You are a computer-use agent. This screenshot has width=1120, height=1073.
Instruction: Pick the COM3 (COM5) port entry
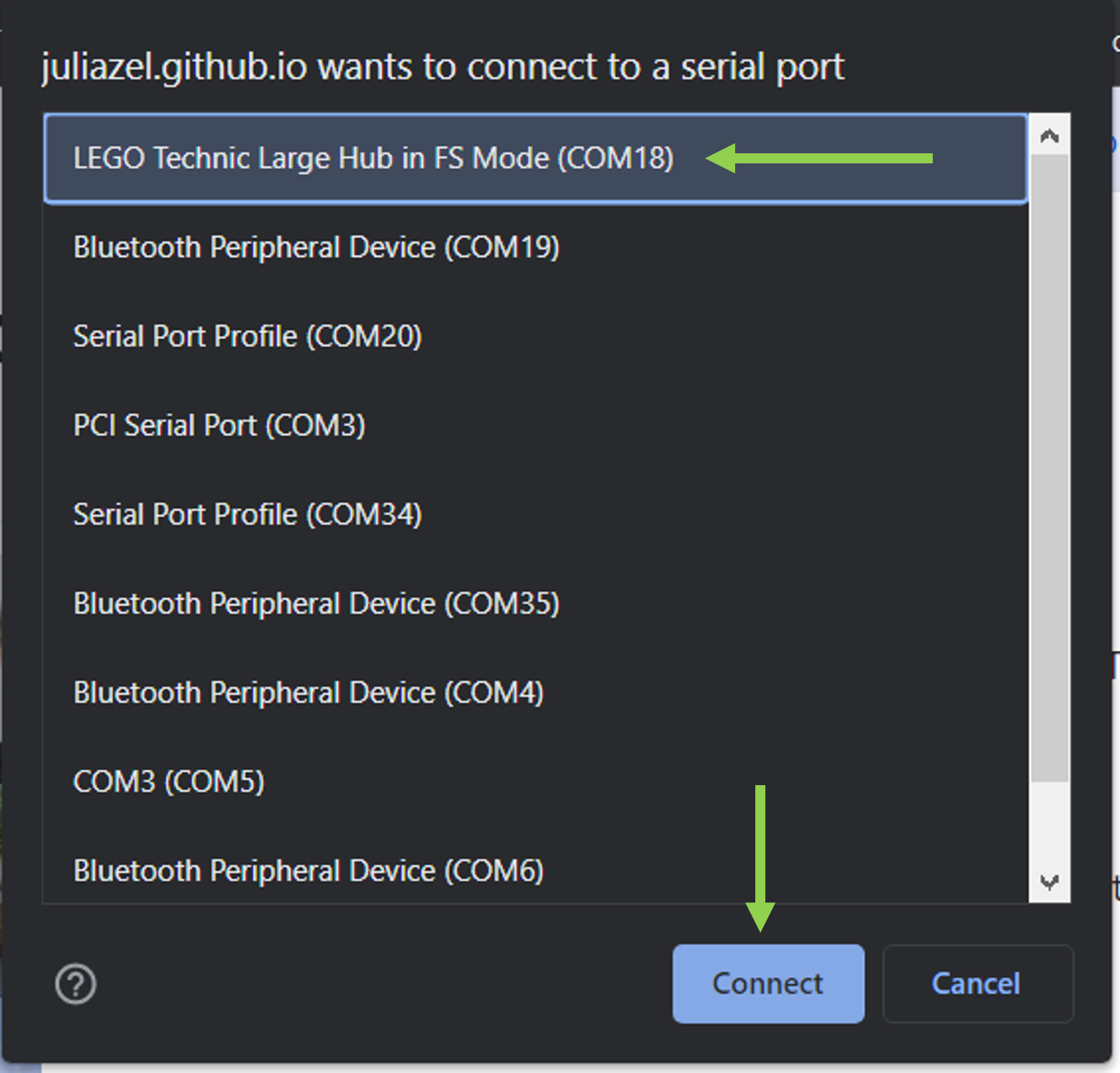[169, 782]
